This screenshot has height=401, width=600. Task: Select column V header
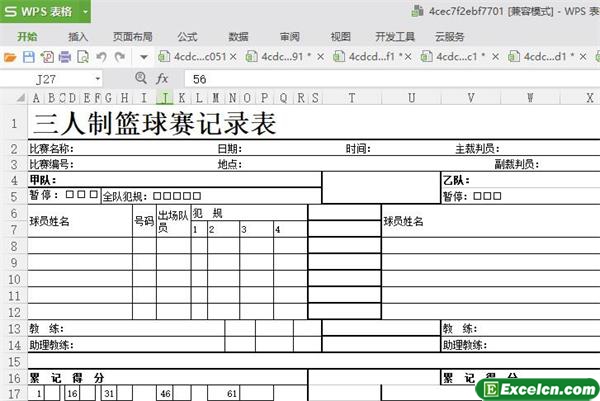[x=471, y=98]
